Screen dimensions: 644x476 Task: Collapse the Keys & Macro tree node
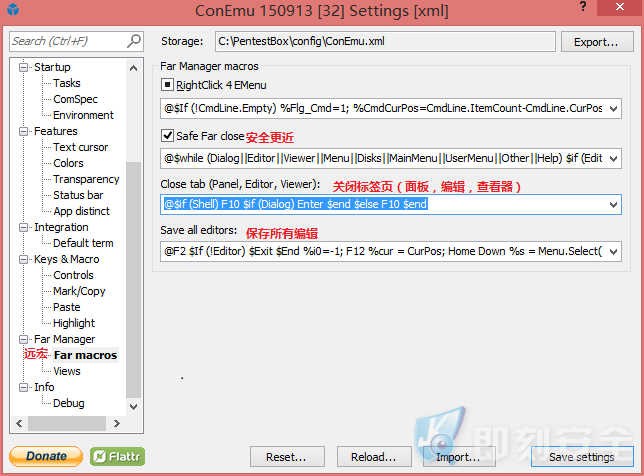tap(24, 260)
